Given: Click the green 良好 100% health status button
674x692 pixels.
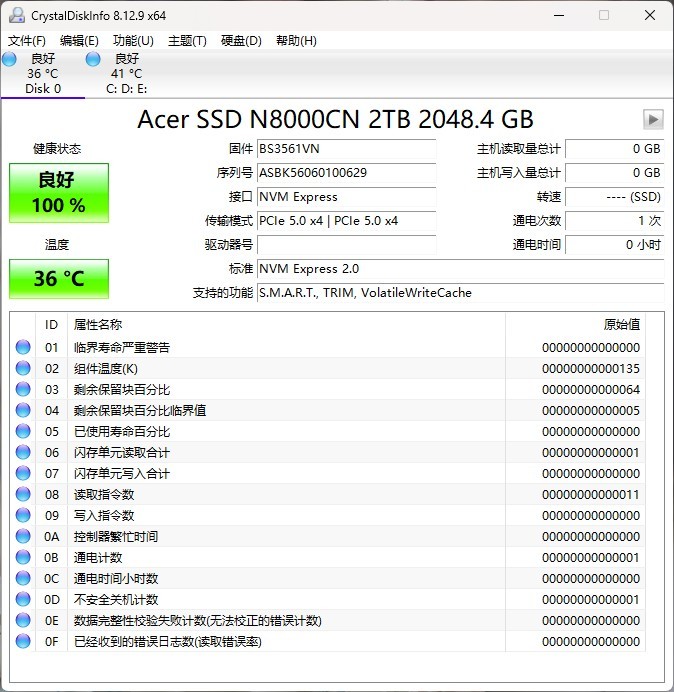Looking at the screenshot, I should [x=59, y=193].
